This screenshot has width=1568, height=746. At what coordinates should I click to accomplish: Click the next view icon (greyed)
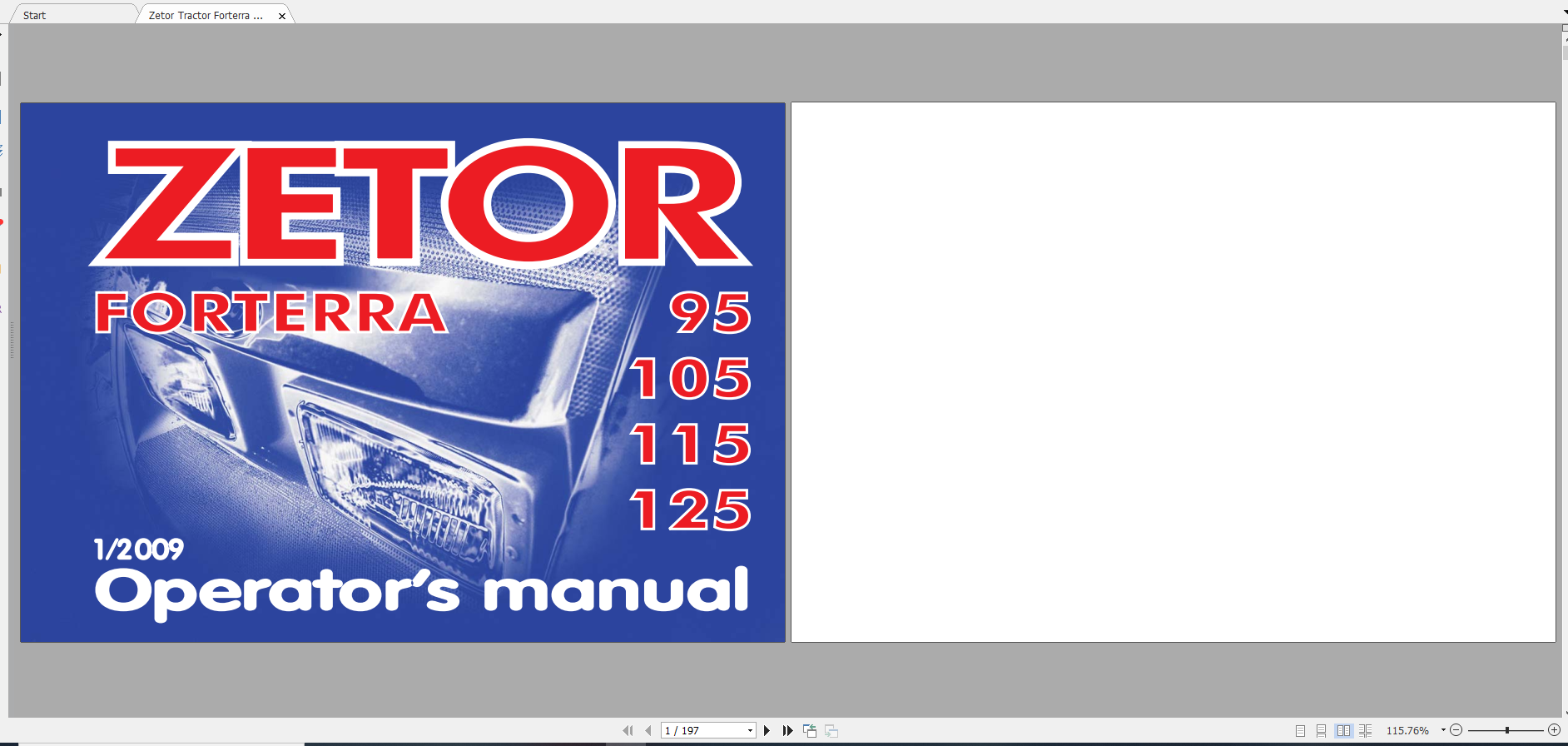coord(831,730)
